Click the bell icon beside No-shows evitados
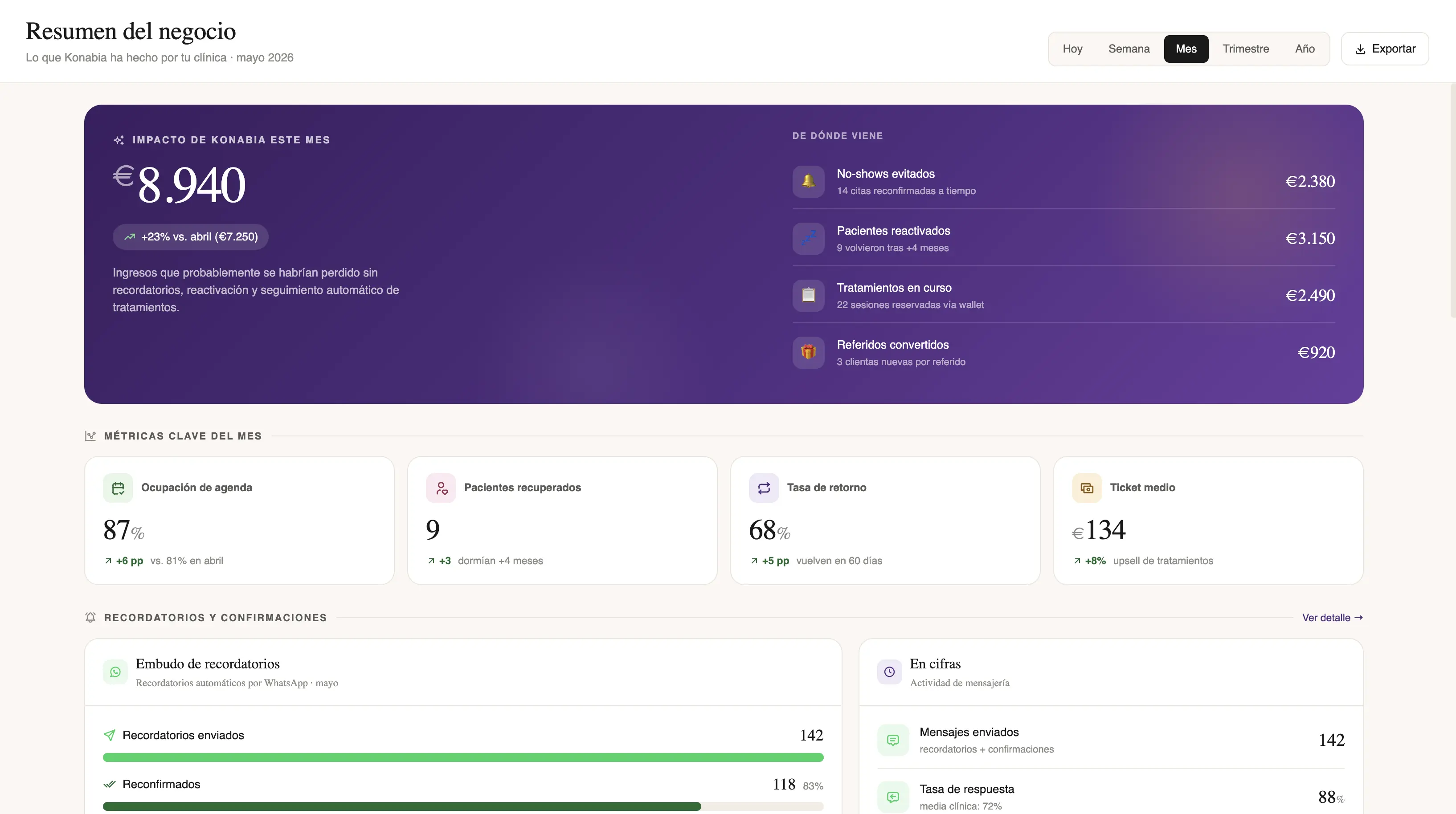 (808, 181)
